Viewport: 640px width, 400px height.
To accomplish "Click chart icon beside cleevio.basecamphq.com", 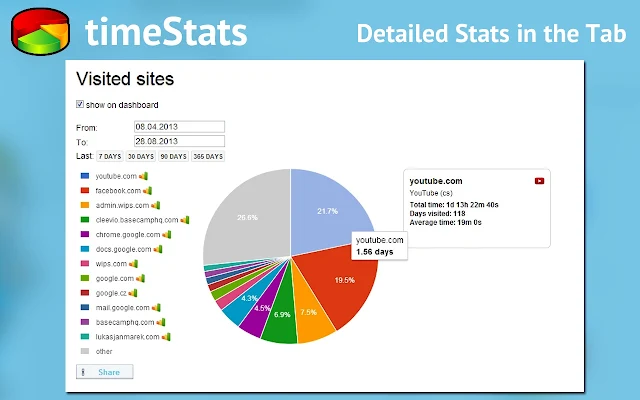I will pos(185,220).
